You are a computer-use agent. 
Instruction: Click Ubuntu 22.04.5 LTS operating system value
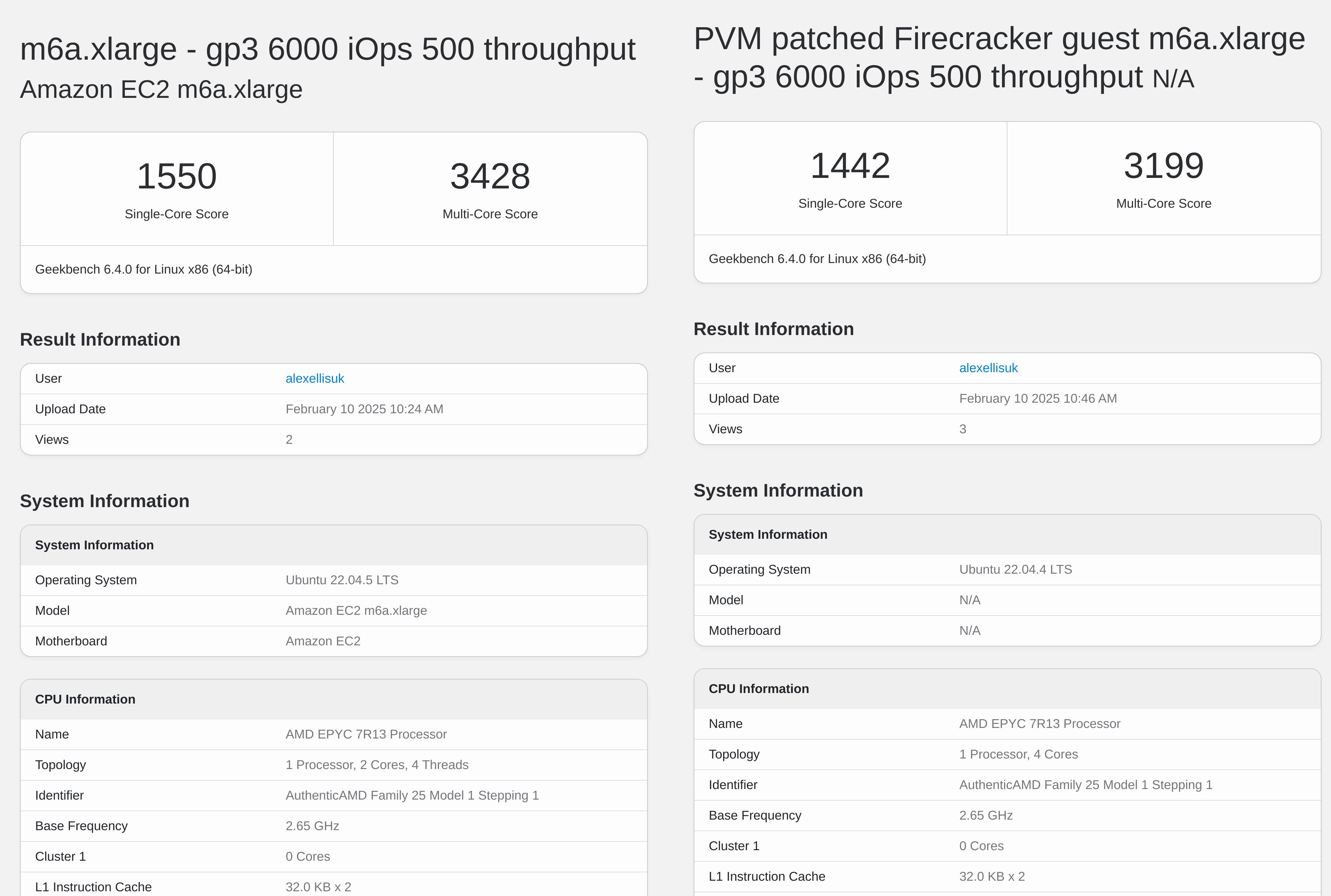[x=342, y=580]
